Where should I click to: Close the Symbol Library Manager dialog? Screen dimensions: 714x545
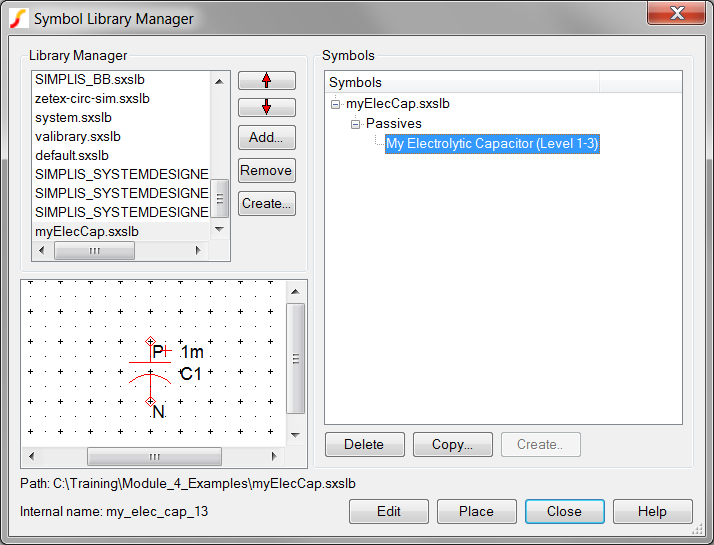click(x=565, y=511)
